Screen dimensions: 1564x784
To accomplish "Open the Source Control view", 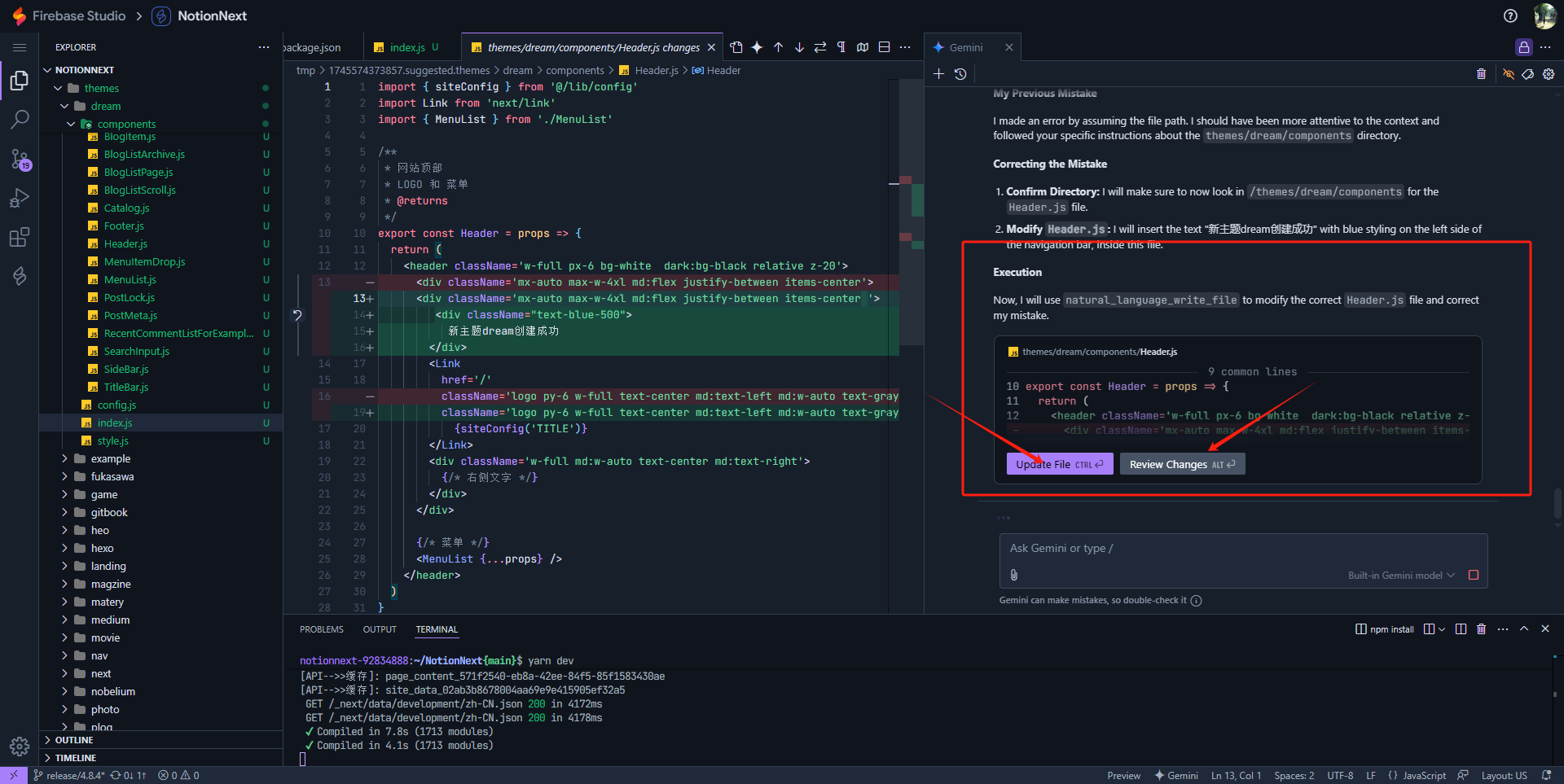I will coord(20,159).
